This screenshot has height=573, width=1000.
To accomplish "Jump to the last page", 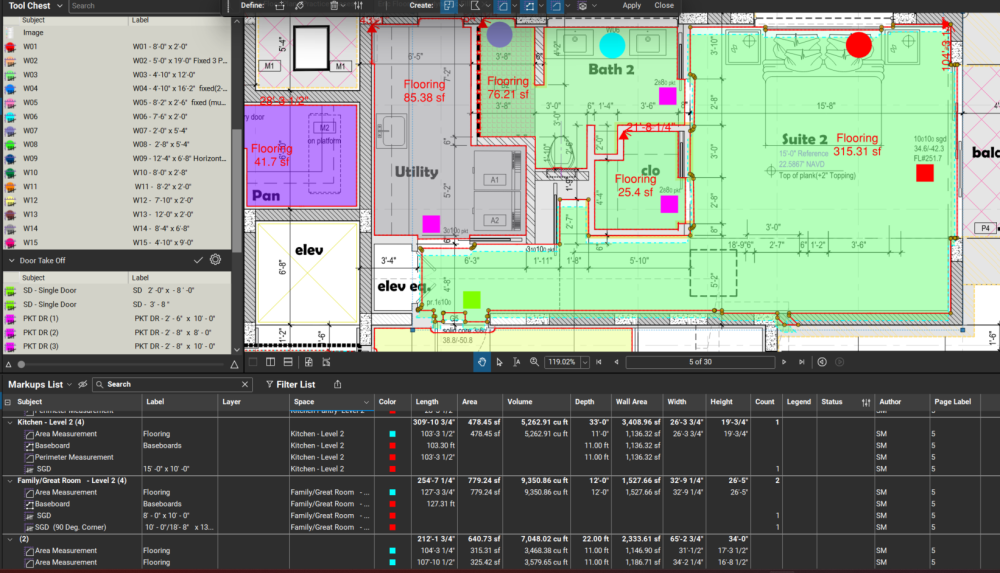I will (802, 362).
